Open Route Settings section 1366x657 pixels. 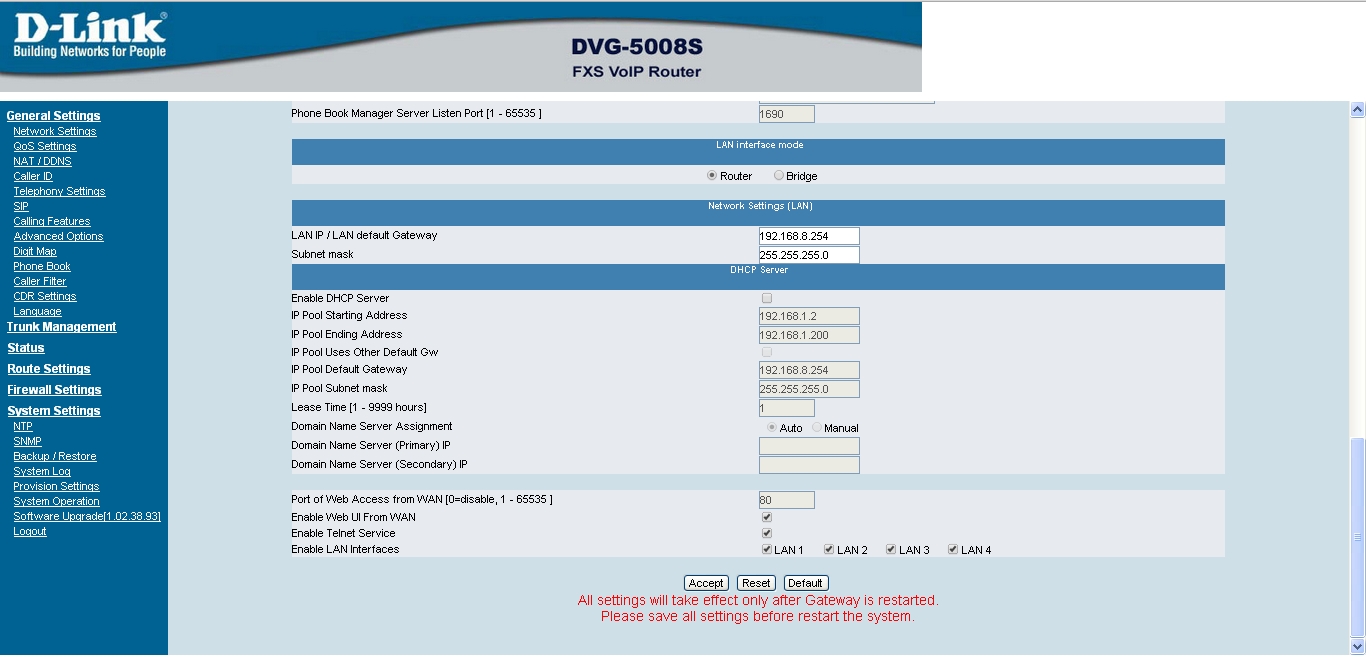tap(48, 369)
